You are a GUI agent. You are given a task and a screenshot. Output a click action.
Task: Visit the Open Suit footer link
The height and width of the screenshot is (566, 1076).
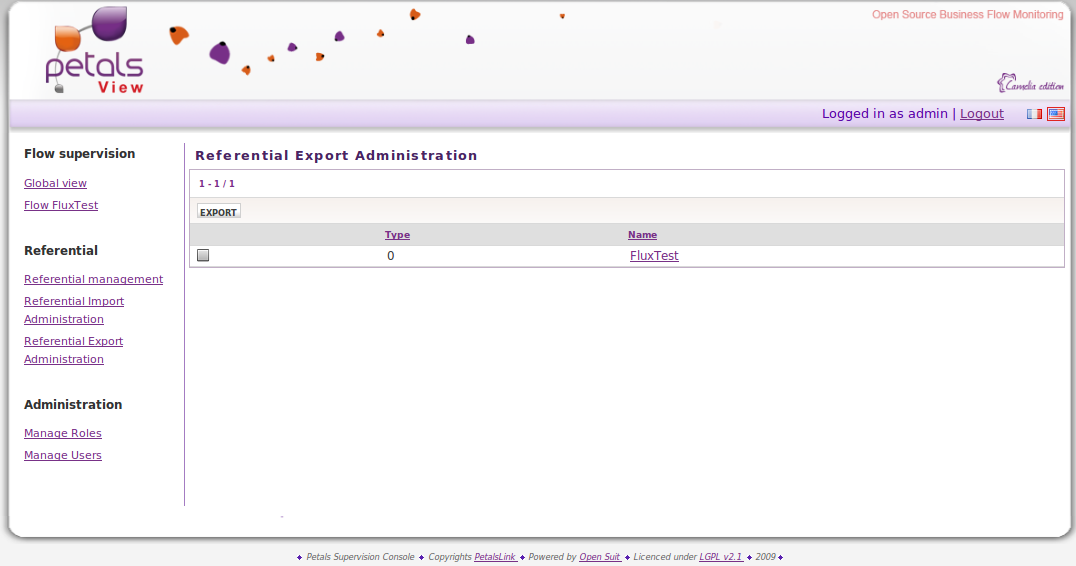point(600,557)
